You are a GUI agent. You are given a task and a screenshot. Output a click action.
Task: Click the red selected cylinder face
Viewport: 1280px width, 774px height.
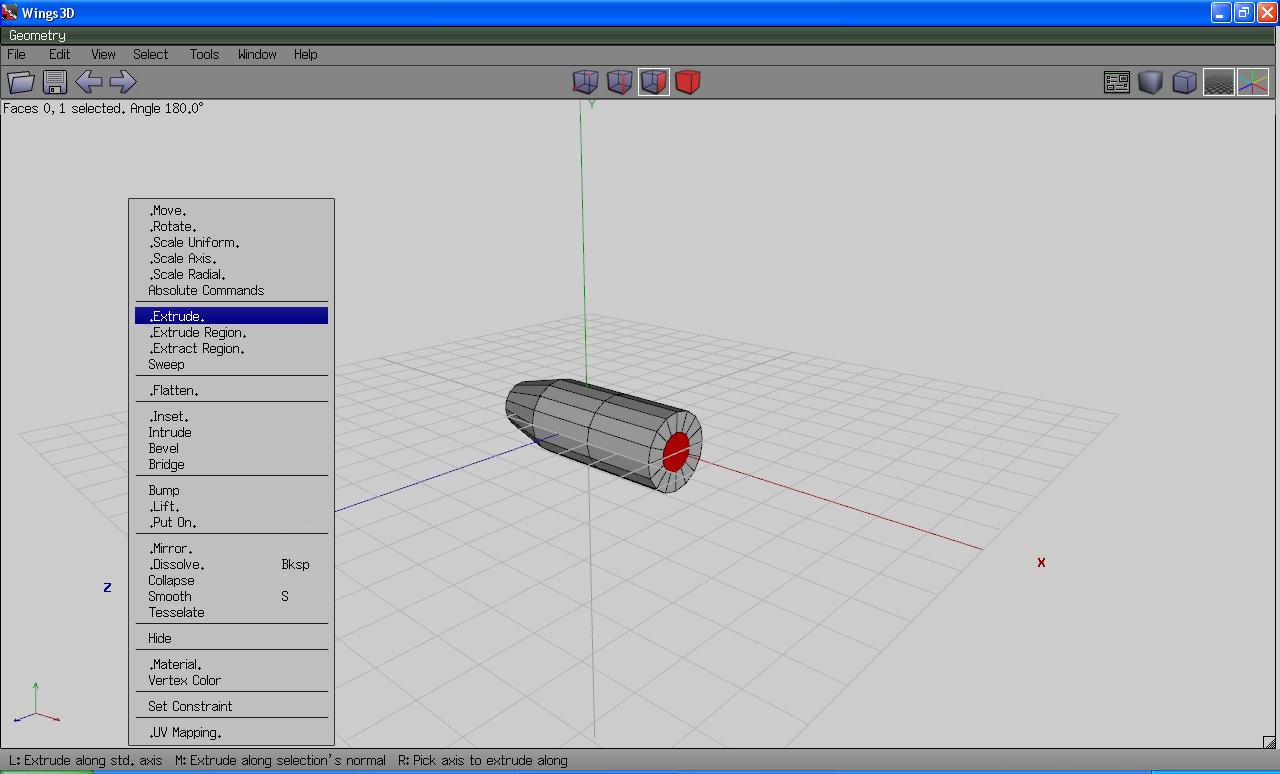point(676,451)
